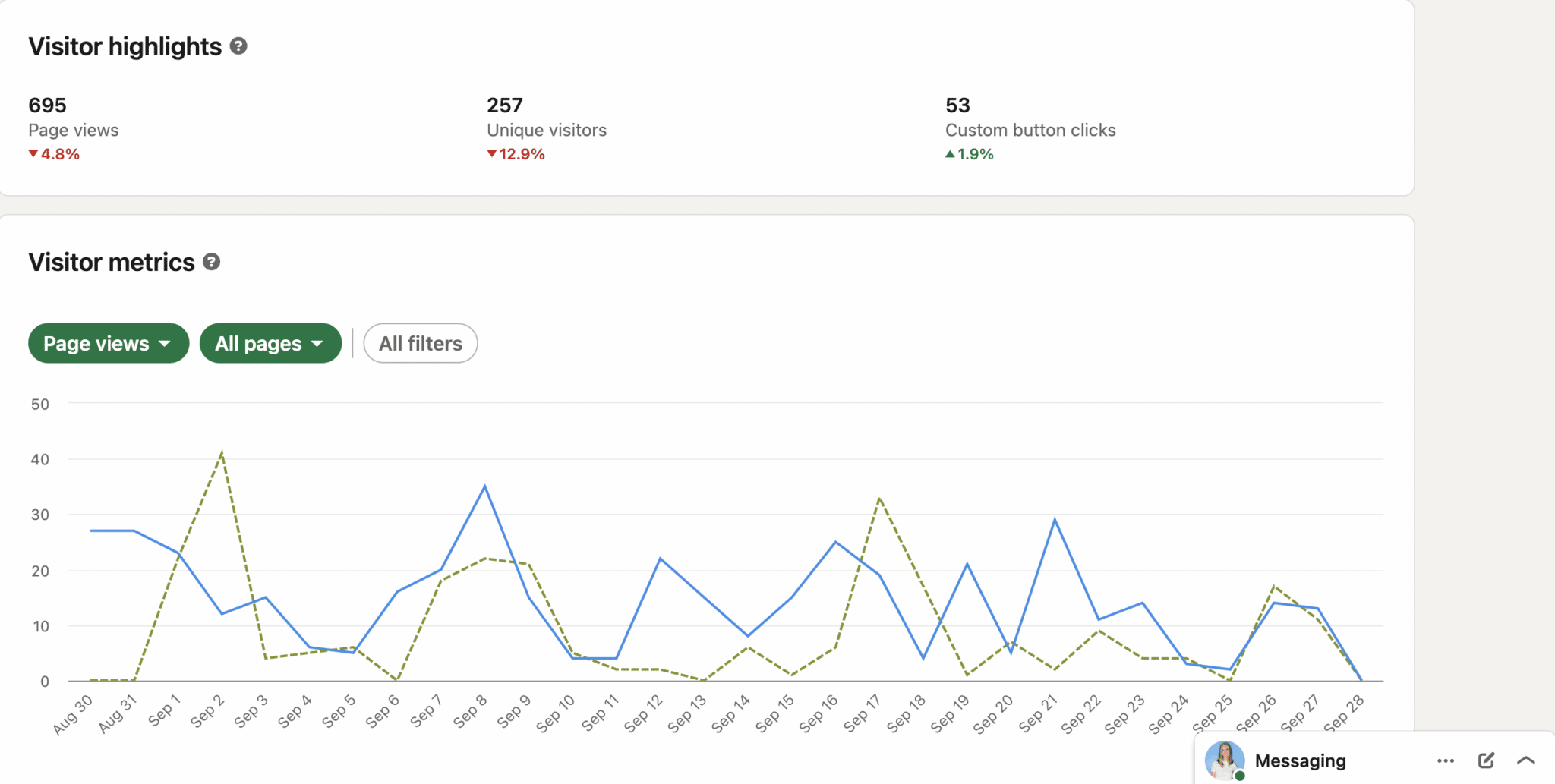Click the profile avatar in the Messaging bar
Image resolution: width=1555 pixels, height=784 pixels.
1224,760
